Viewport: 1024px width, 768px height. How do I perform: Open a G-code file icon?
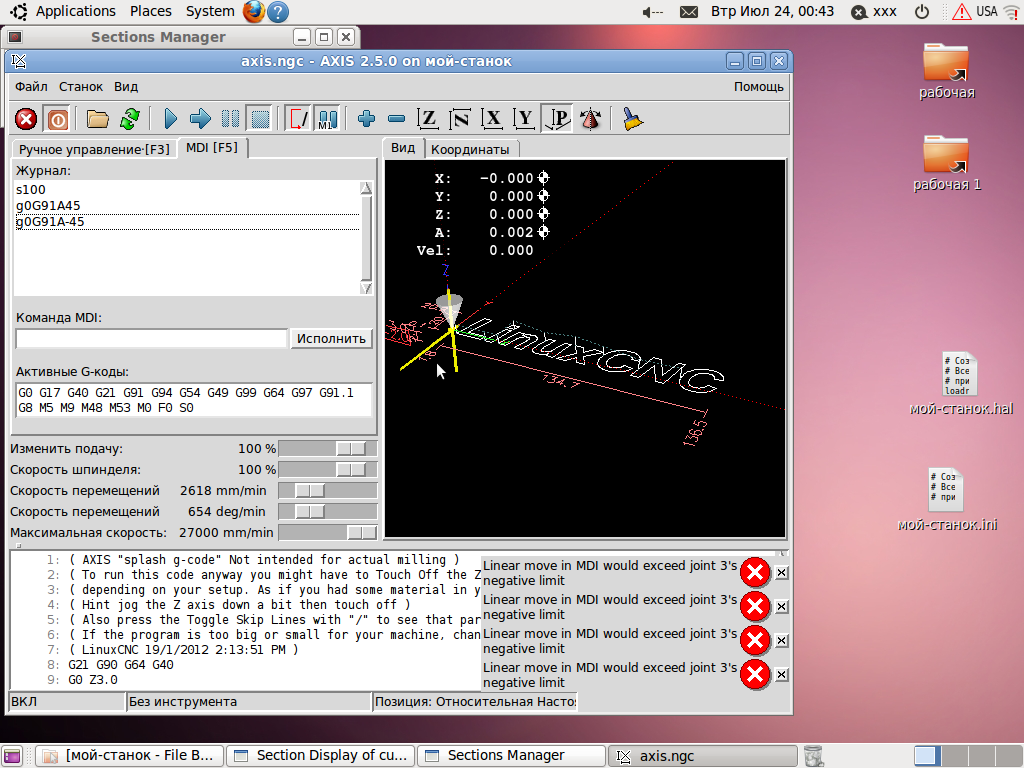pos(97,120)
